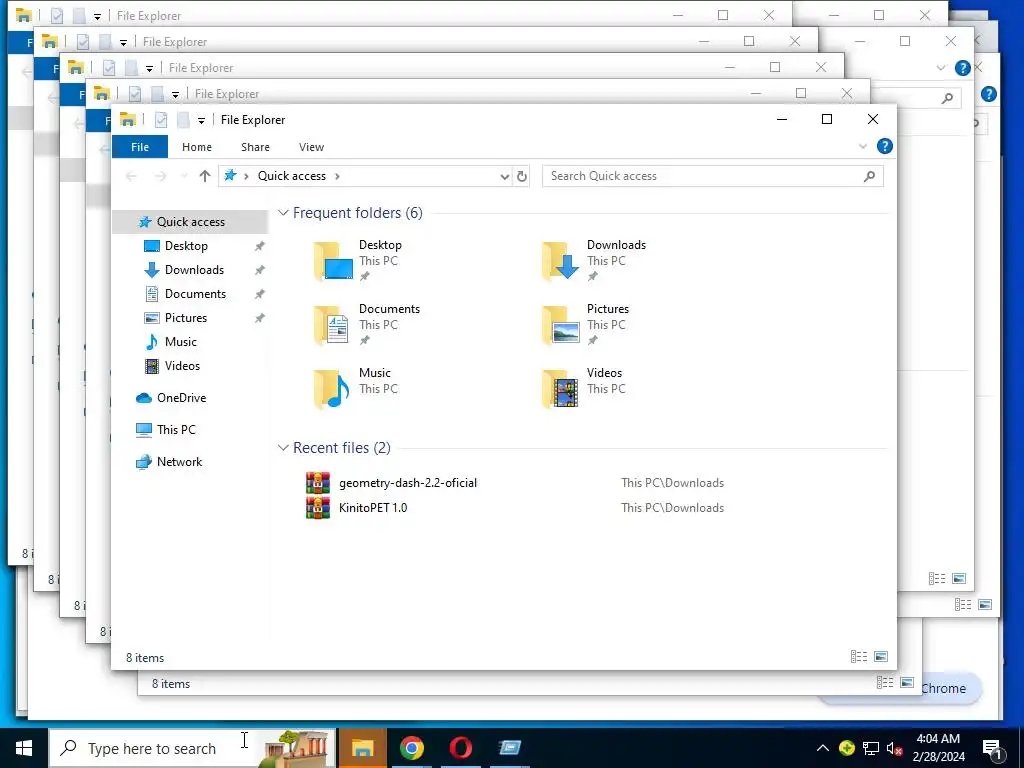Select the Music folder icon in Frequent folders

click(x=333, y=389)
